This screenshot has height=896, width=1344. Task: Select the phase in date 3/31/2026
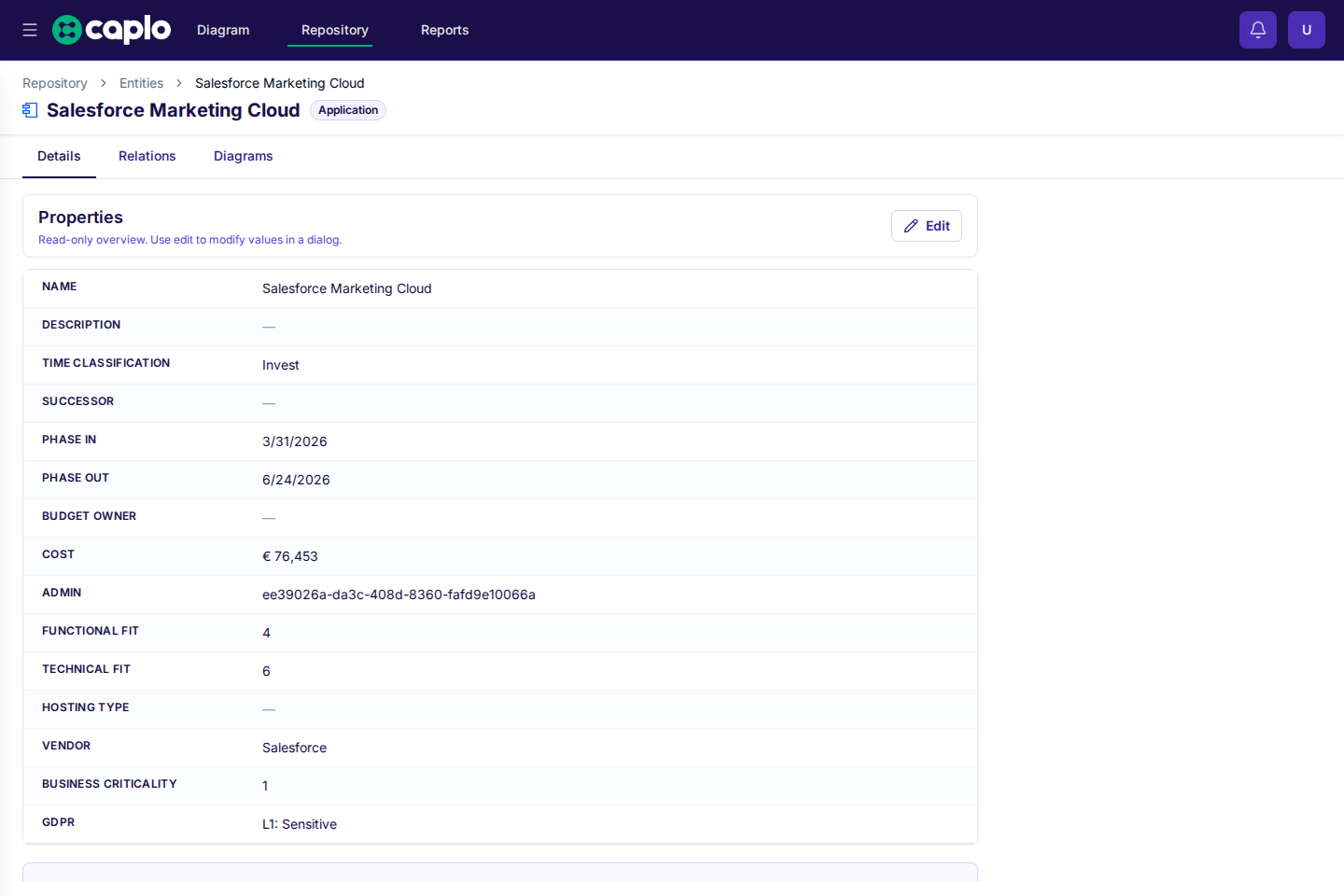[x=295, y=441]
